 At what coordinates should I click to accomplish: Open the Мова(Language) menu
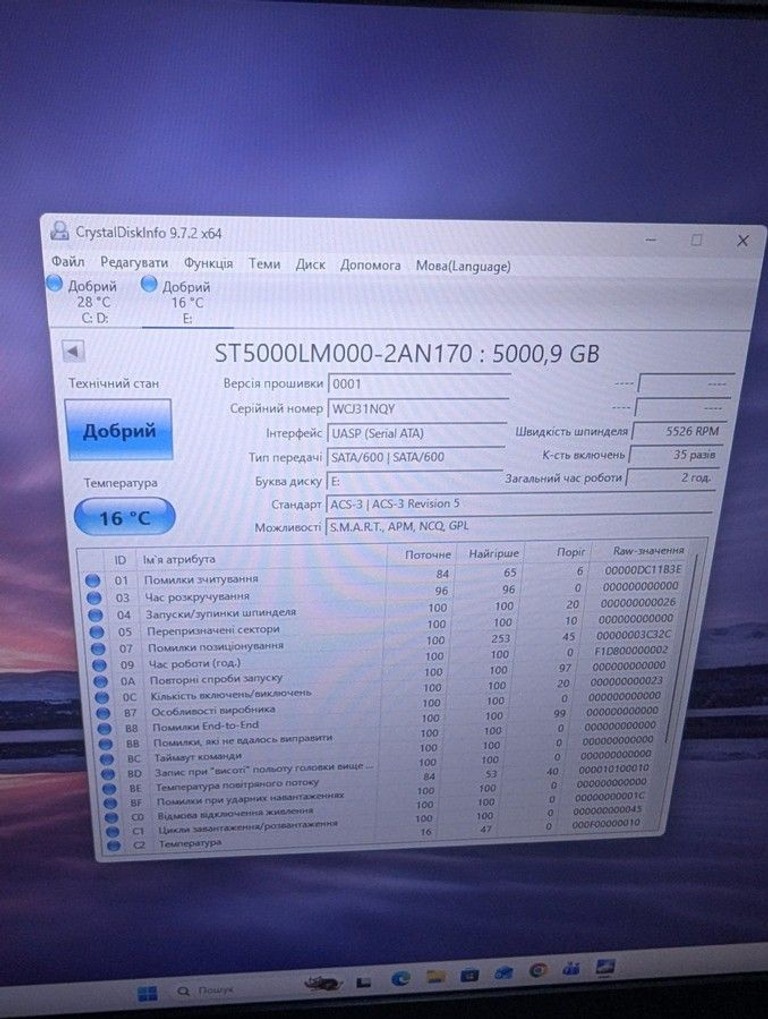point(463,266)
